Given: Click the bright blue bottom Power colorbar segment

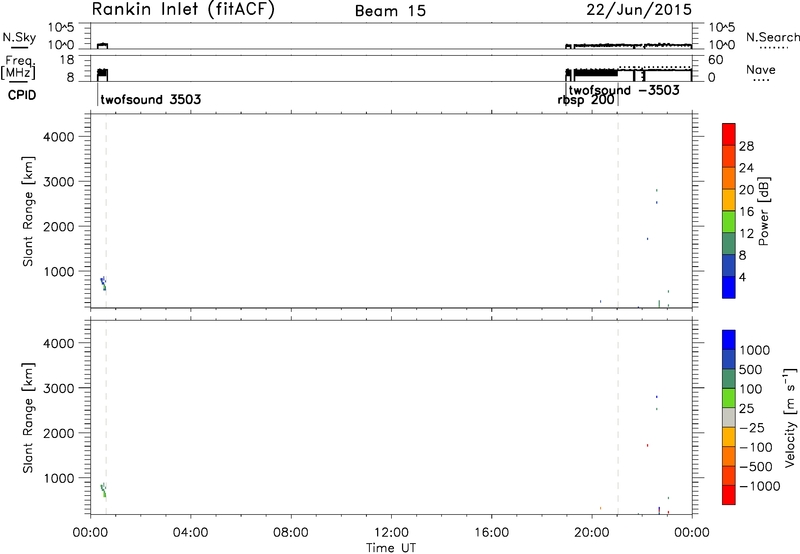Looking at the screenshot, I should point(729,287).
